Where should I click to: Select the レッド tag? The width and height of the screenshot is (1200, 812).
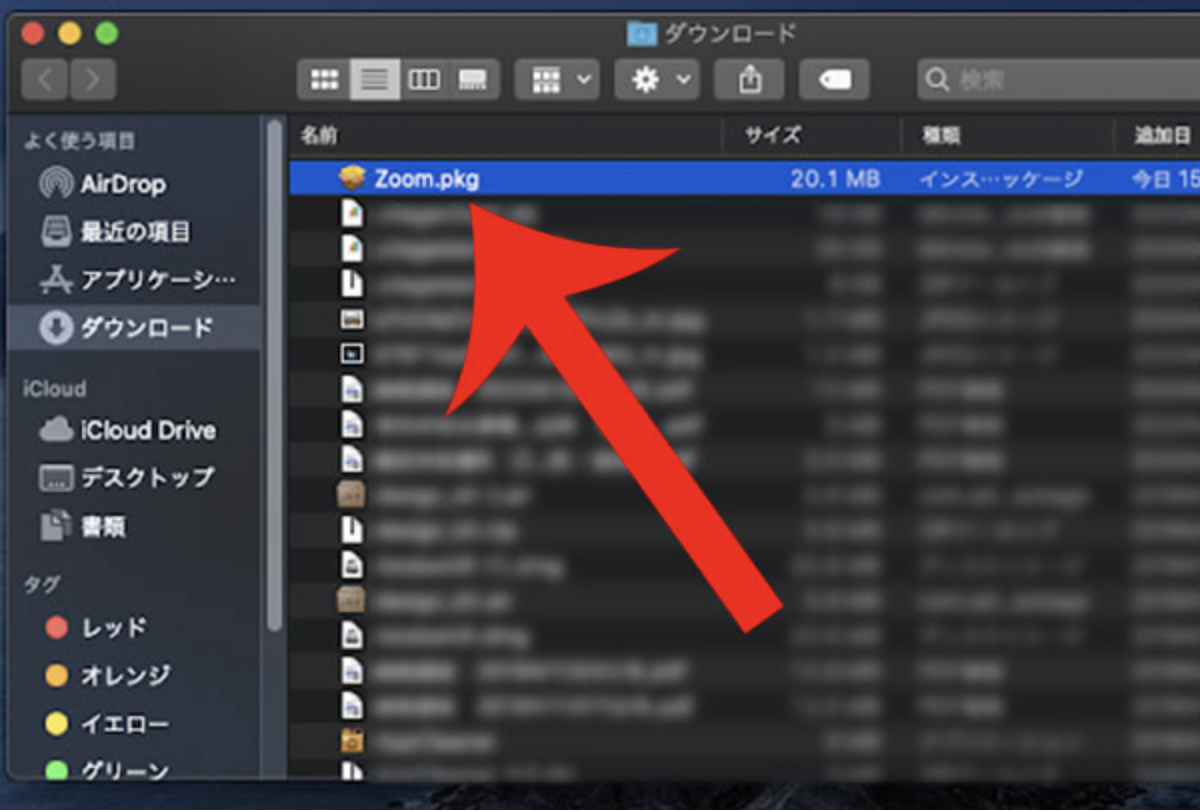(113, 628)
